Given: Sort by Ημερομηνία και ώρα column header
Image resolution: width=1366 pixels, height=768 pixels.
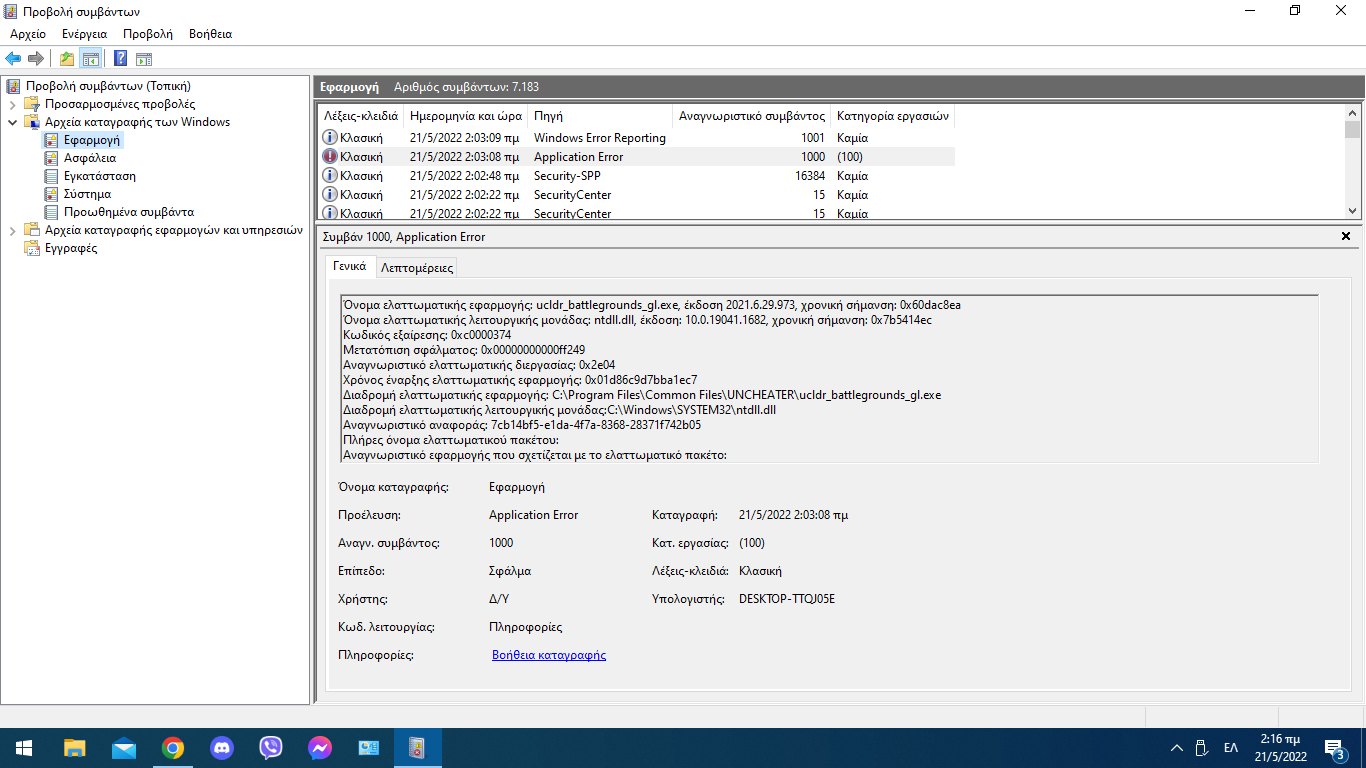Looking at the screenshot, I should tap(466, 116).
